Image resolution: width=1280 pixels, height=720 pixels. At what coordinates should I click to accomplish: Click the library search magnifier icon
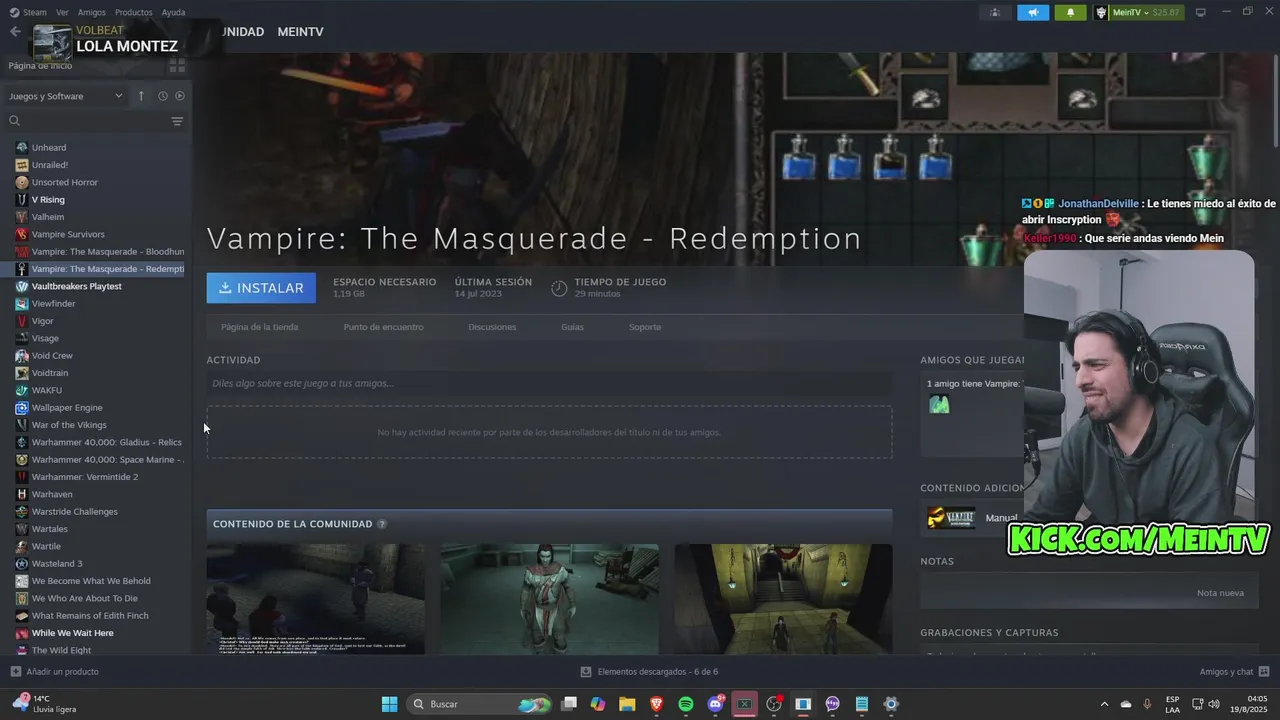[x=15, y=121]
